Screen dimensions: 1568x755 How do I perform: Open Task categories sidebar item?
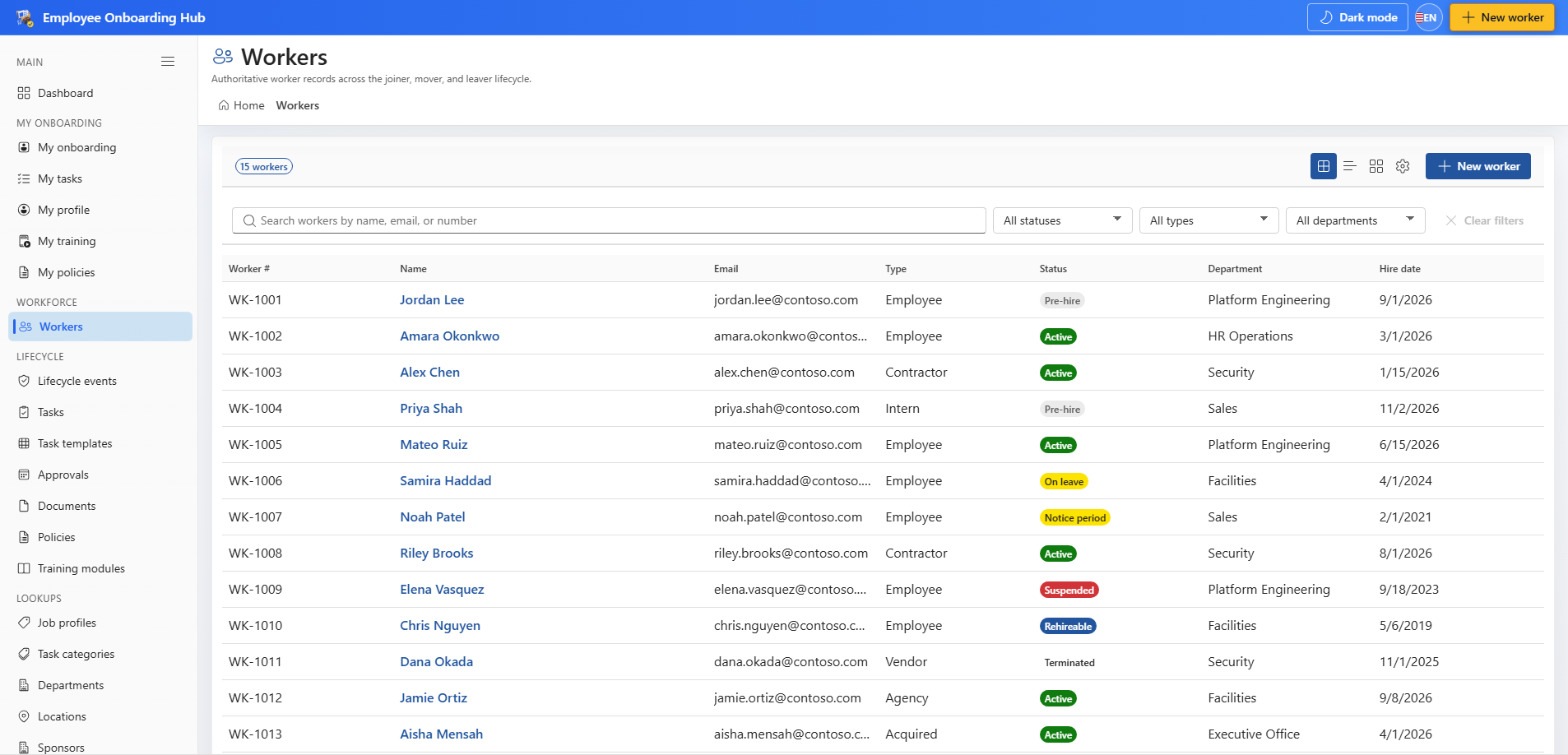[x=100, y=654]
